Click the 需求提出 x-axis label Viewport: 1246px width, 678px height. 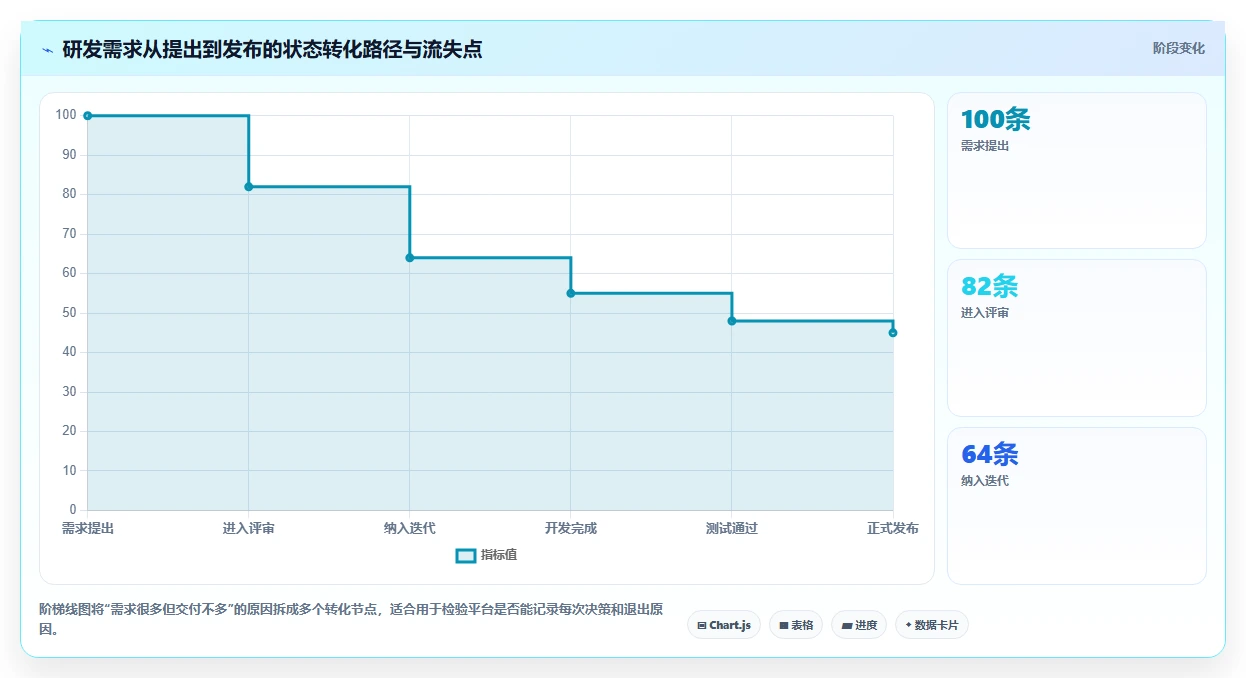(x=88, y=528)
